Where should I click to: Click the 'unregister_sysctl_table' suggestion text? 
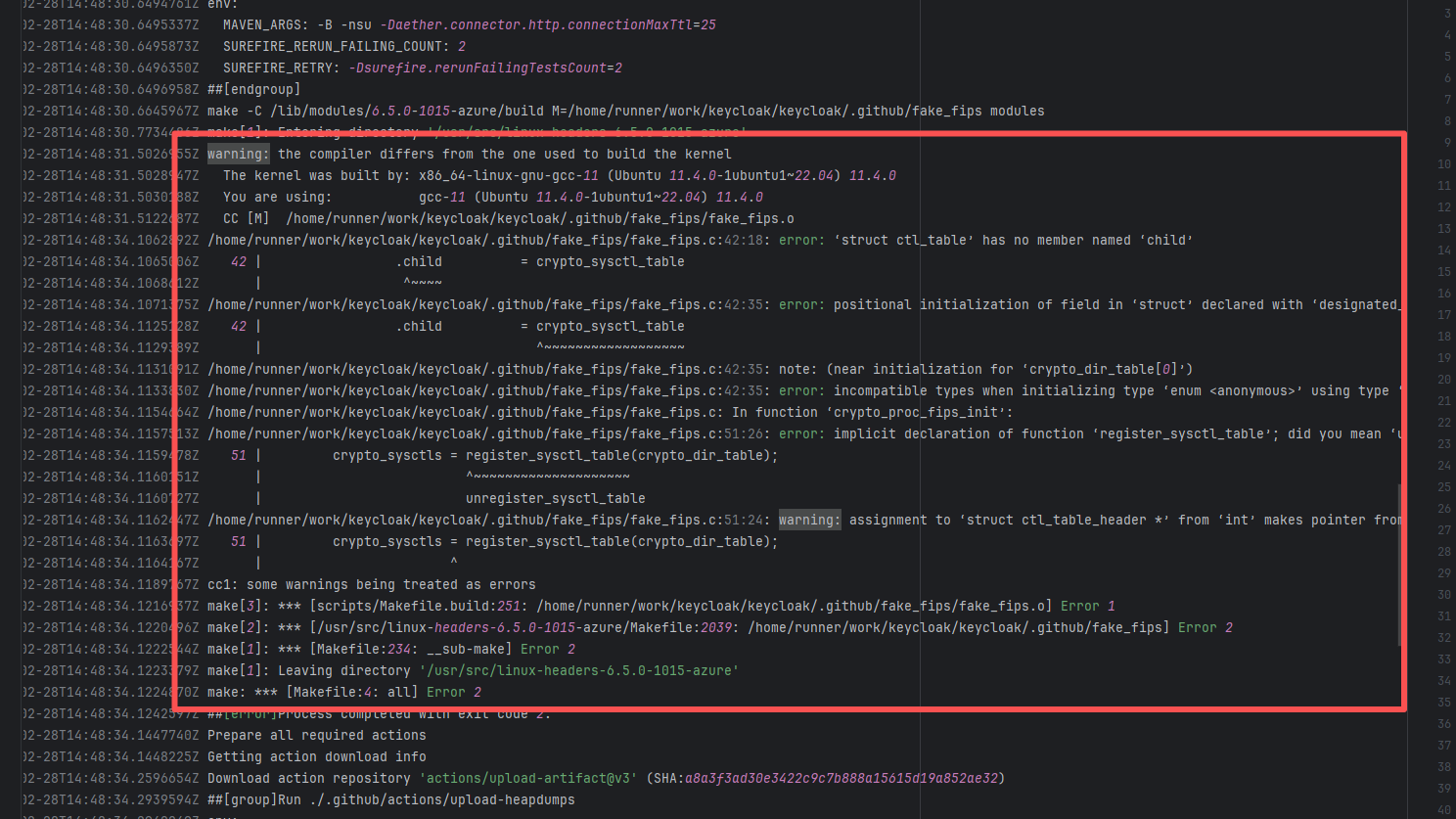pos(555,498)
